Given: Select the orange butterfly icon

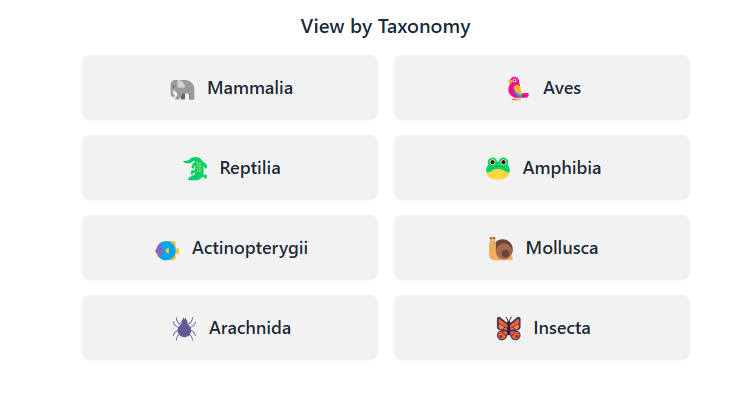Looking at the screenshot, I should 509,328.
